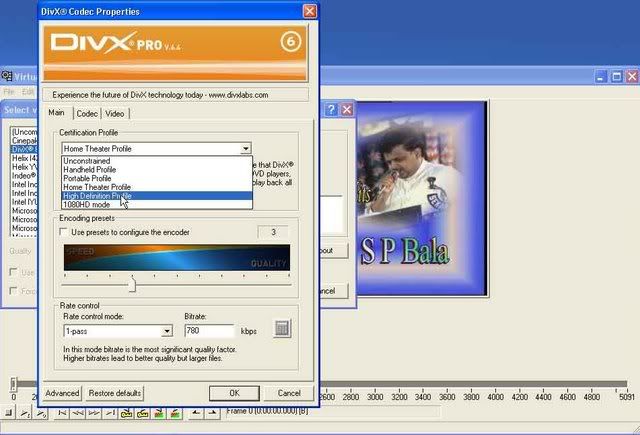Switch to the Video tab

(x=115, y=114)
